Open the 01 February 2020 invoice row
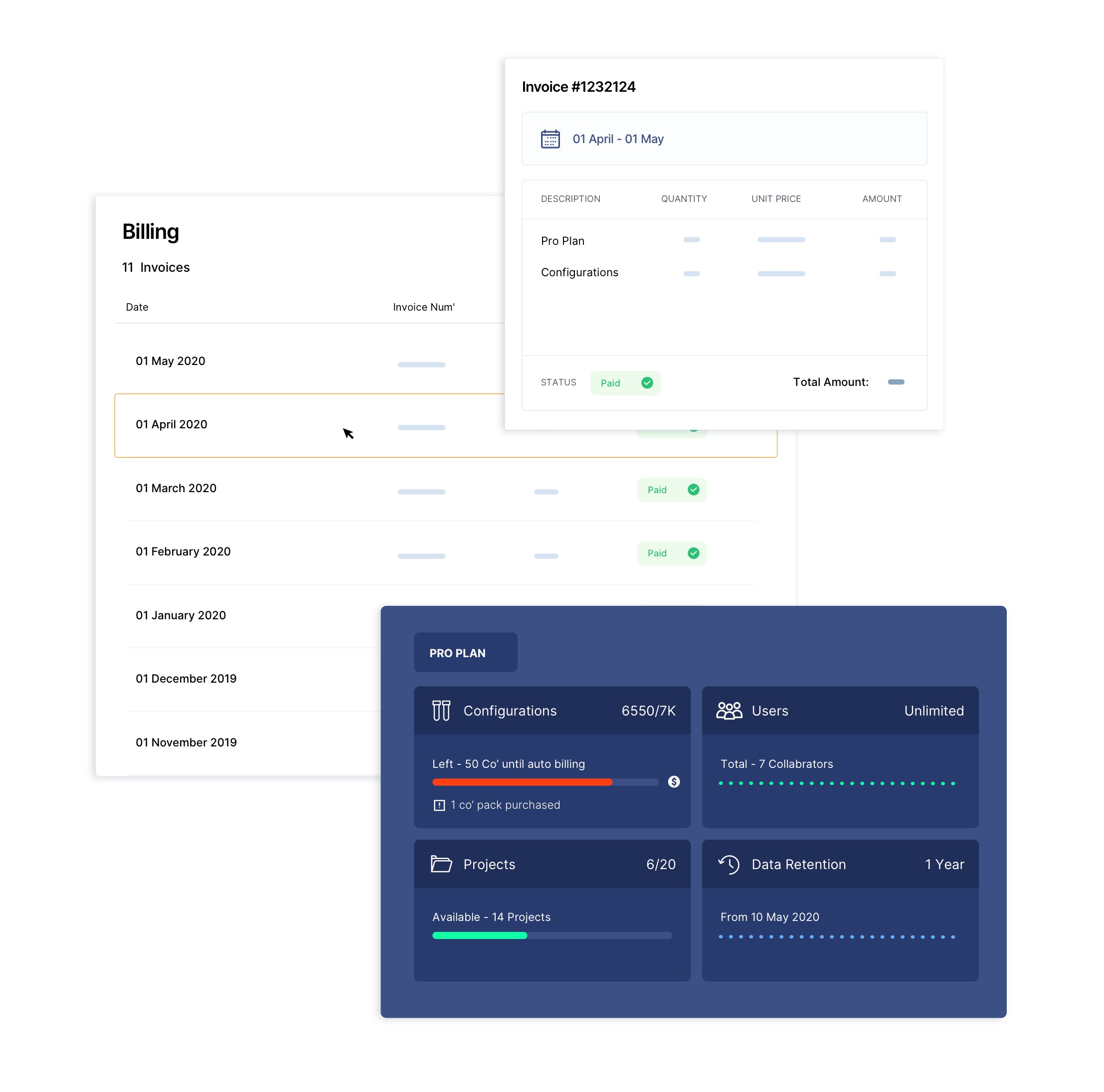Screen dimensions: 1104x1092 (442, 552)
